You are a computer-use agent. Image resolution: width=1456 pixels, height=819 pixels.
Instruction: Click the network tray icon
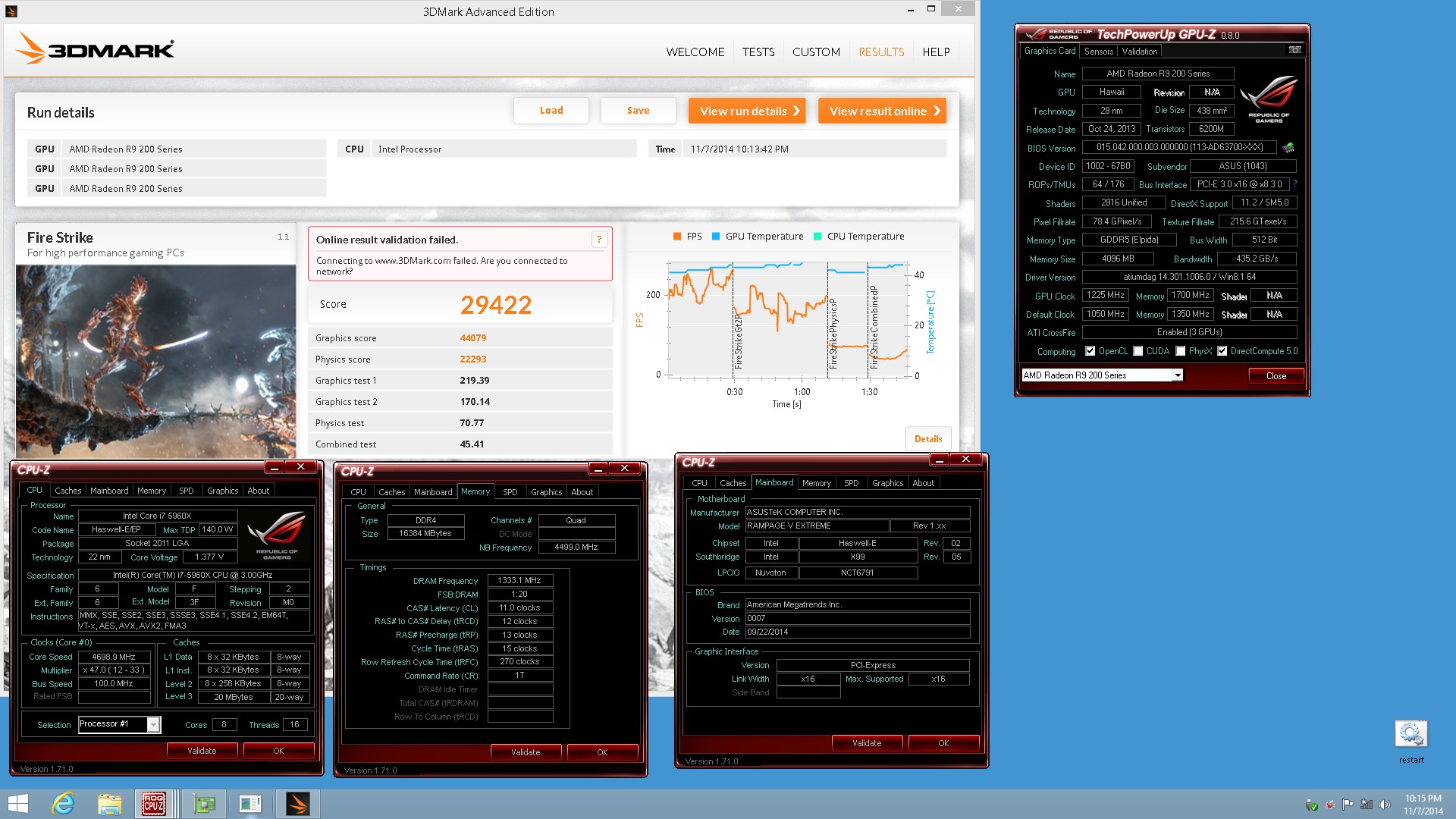[1367, 805]
